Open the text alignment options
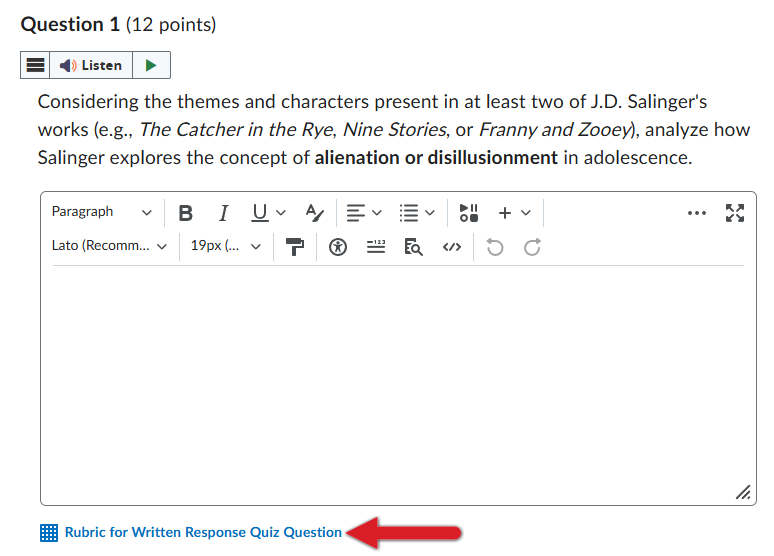 [363, 213]
